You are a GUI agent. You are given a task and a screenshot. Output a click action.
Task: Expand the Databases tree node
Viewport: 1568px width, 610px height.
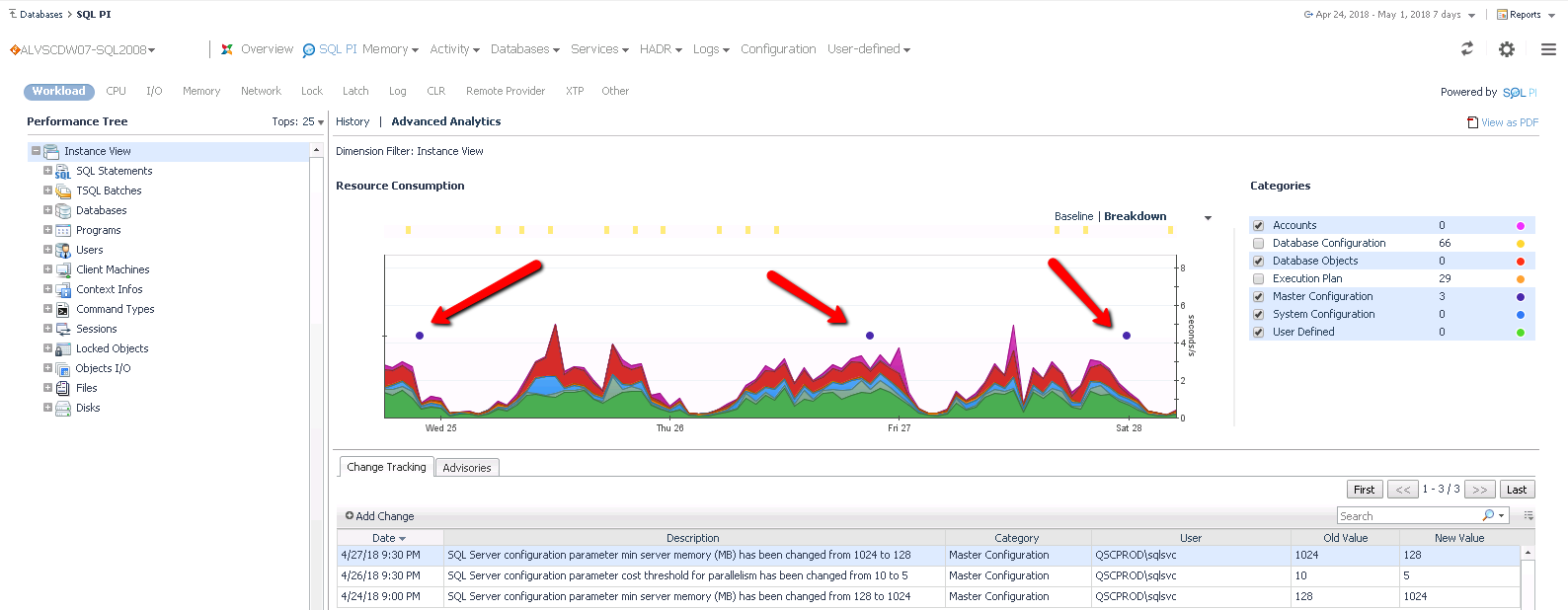point(47,210)
